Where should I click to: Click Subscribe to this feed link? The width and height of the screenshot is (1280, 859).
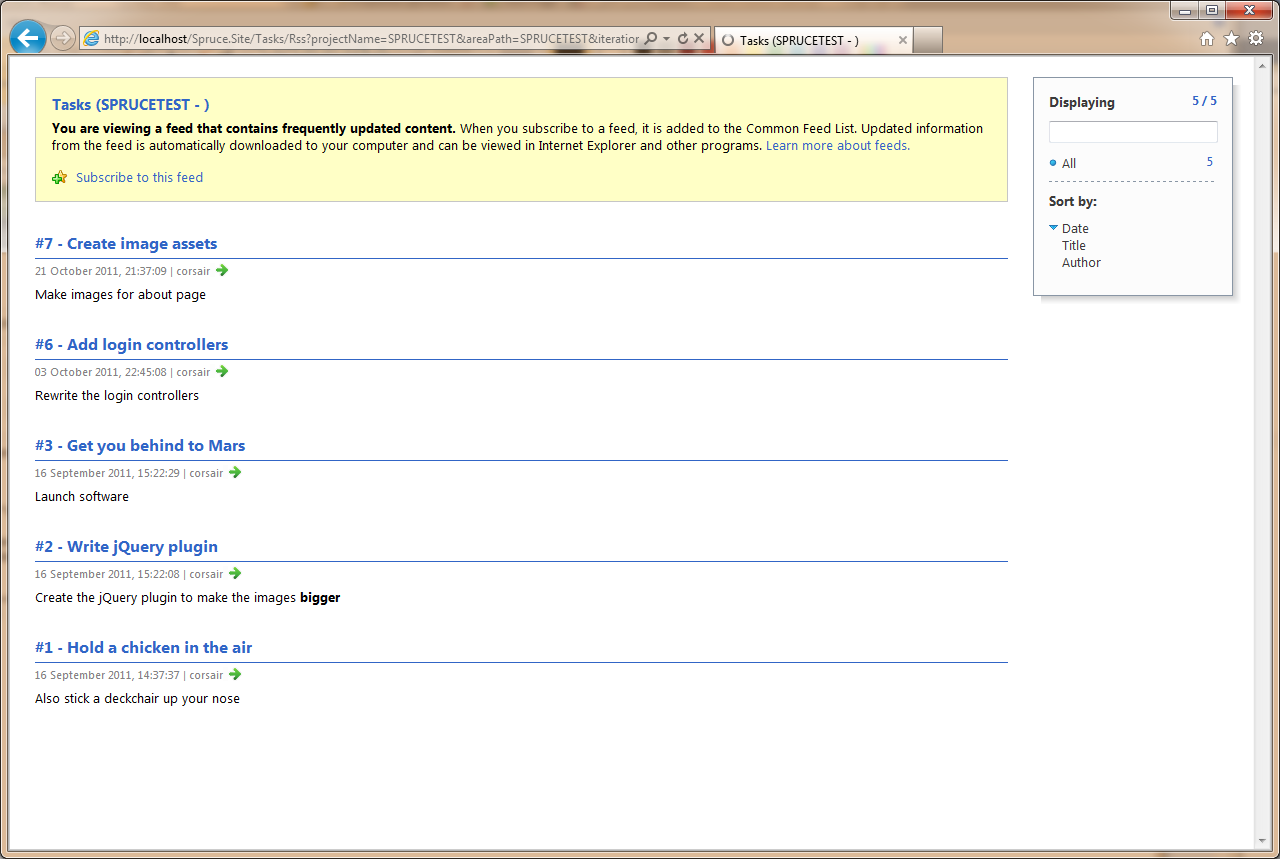[x=139, y=177]
